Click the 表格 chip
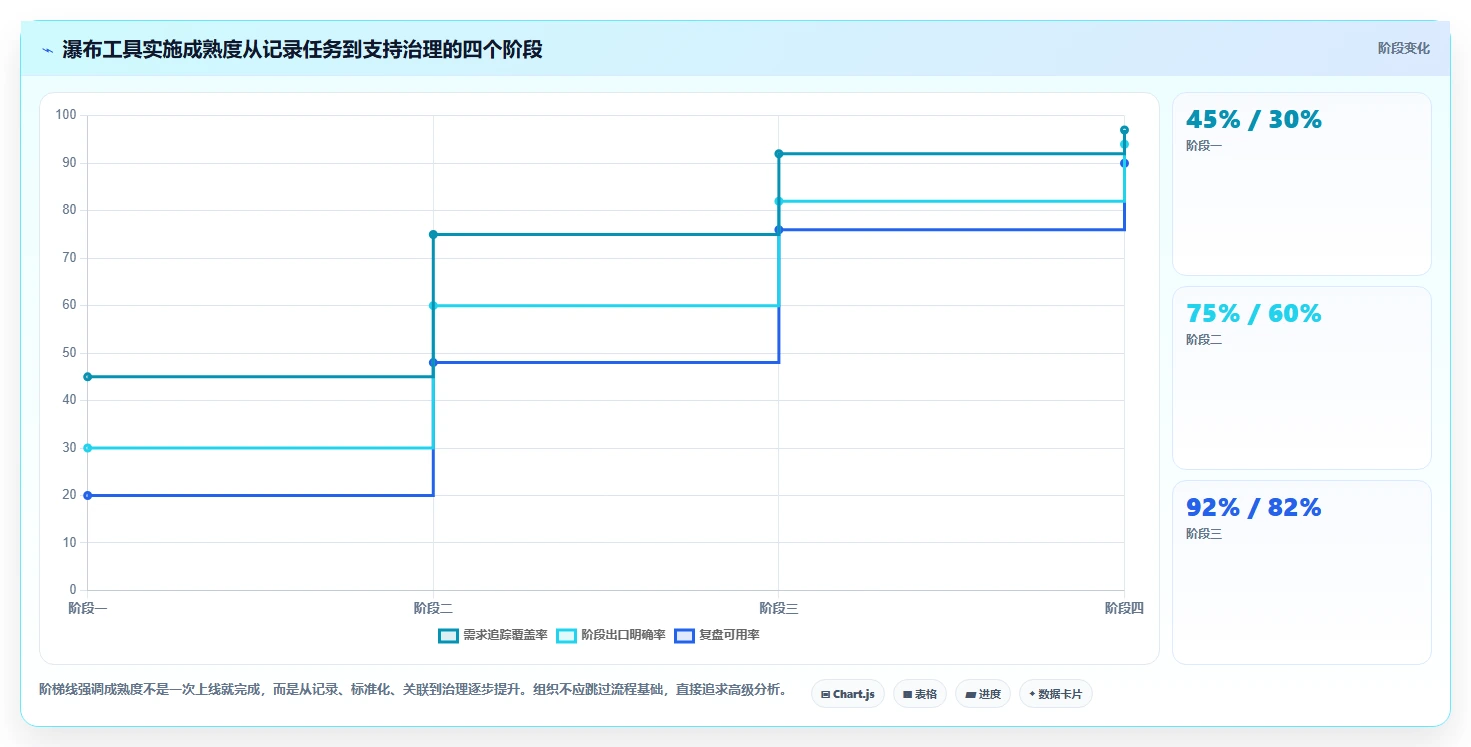1471x747 pixels. pyautogui.click(x=919, y=694)
